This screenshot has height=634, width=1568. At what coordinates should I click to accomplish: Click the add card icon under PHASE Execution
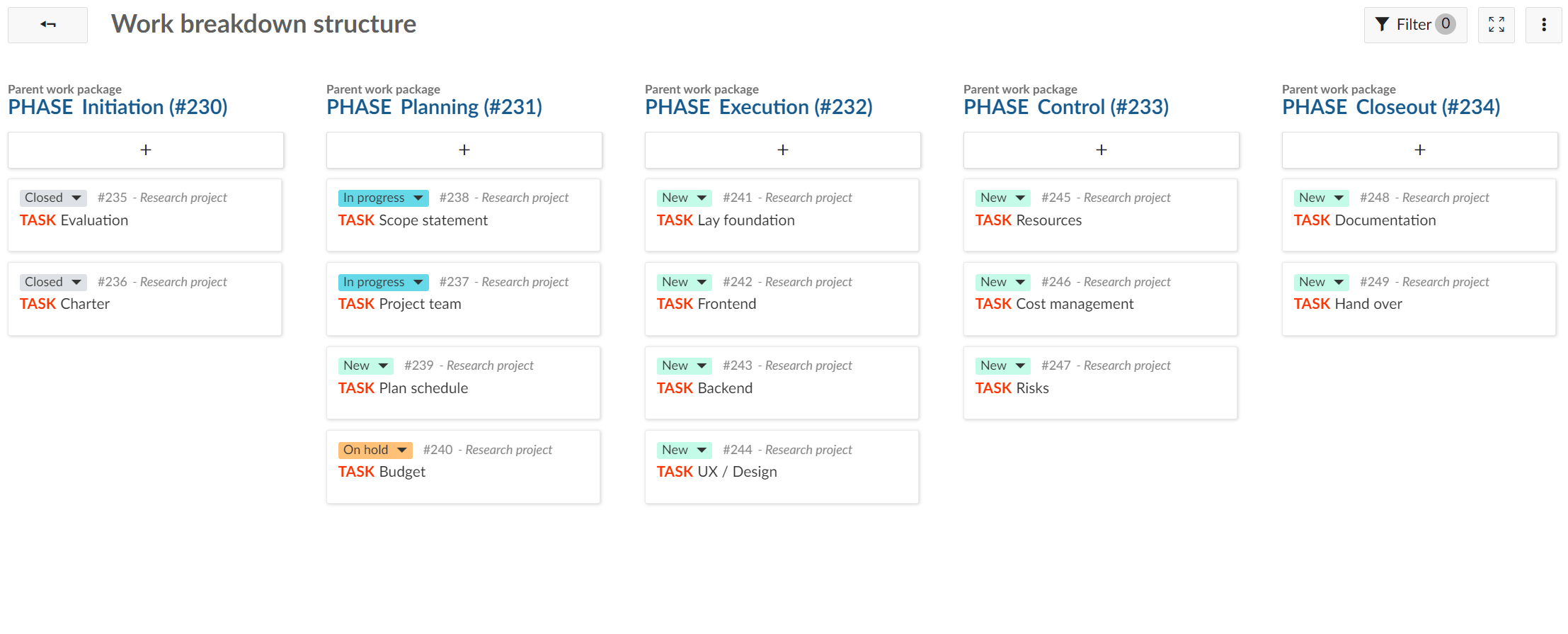782,149
